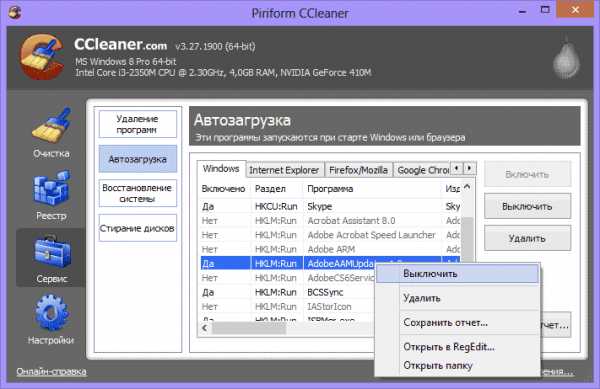Select the Автозагрузка startup panel
This screenshot has width=600, height=389.
138,159
